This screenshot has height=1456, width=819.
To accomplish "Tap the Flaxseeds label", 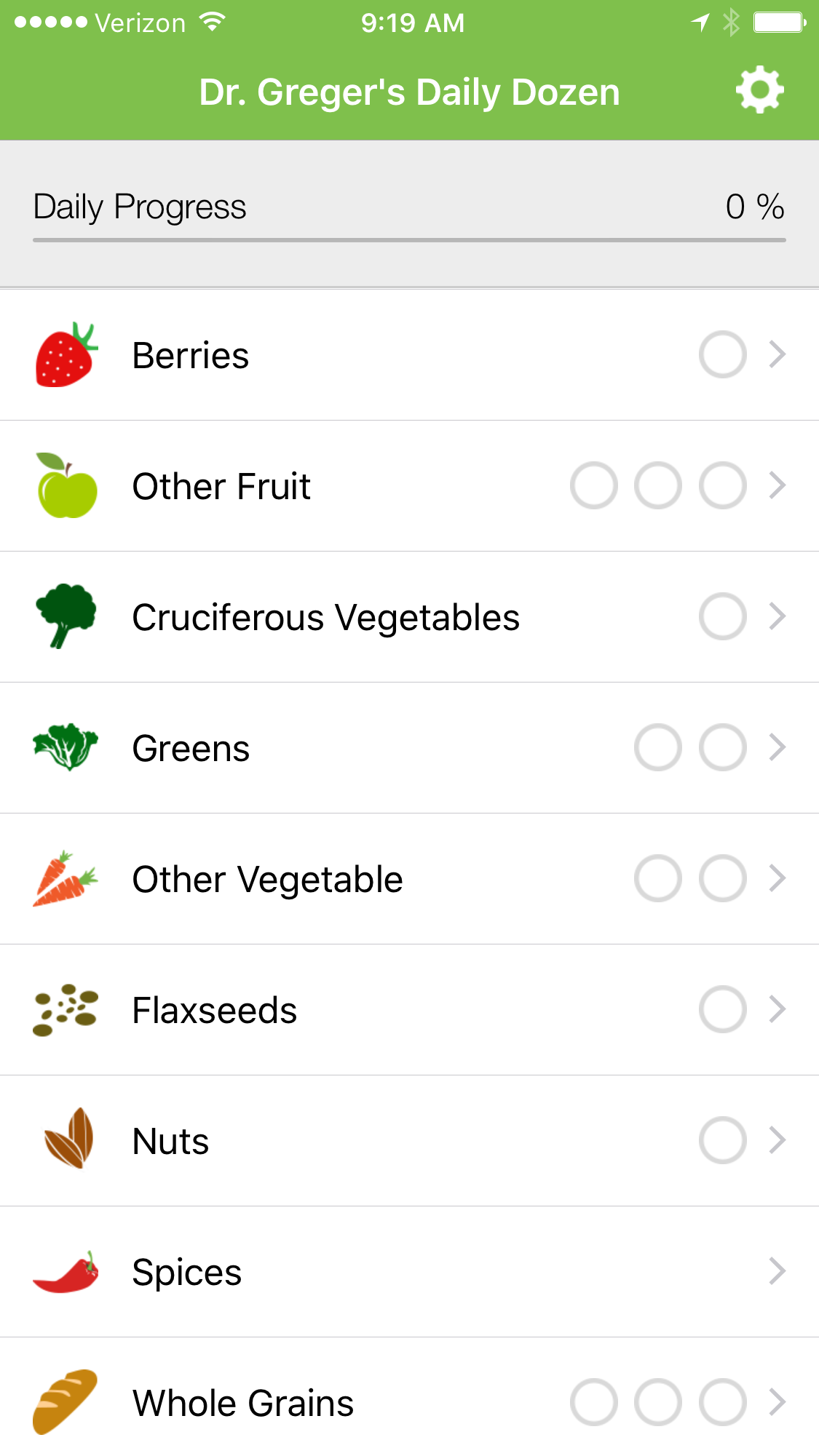I will tap(215, 1011).
